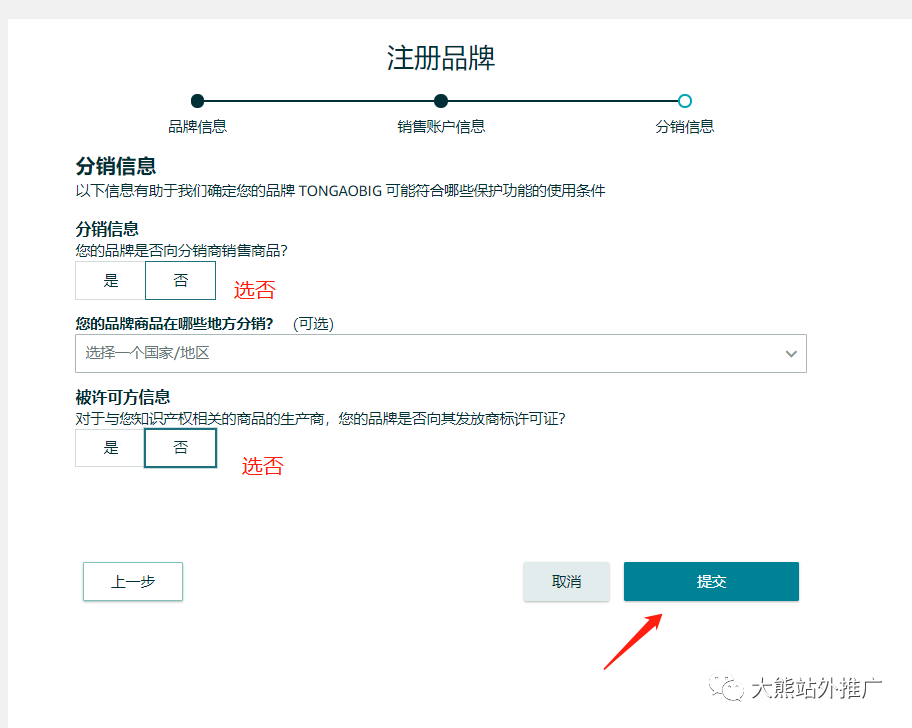Click the 销售账户信息 step label
Screen dimensions: 912x728
pyautogui.click(x=441, y=126)
